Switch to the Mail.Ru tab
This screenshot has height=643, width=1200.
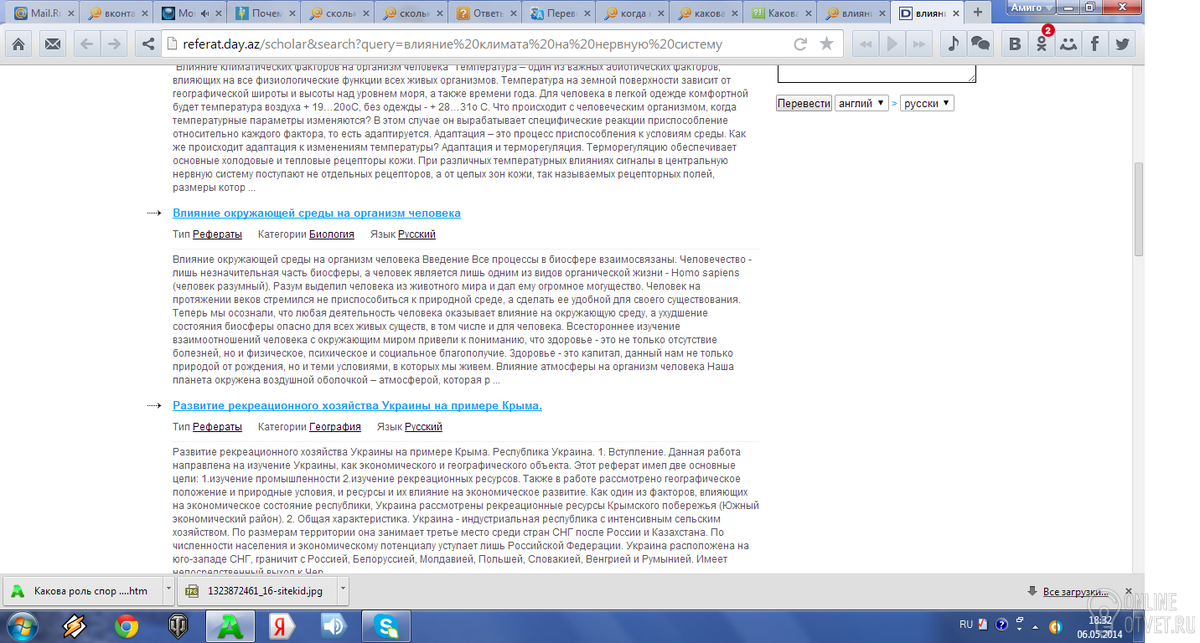tap(40, 13)
